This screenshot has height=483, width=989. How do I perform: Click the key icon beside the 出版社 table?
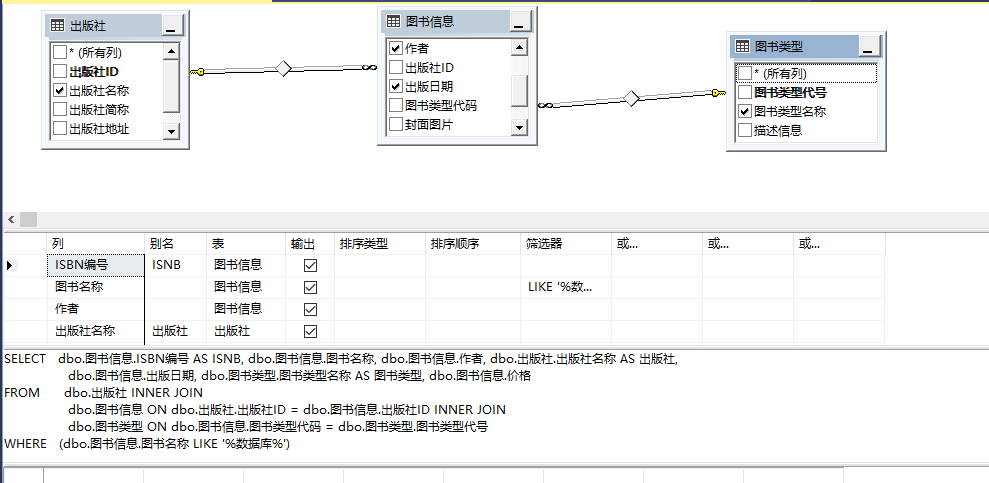(197, 73)
